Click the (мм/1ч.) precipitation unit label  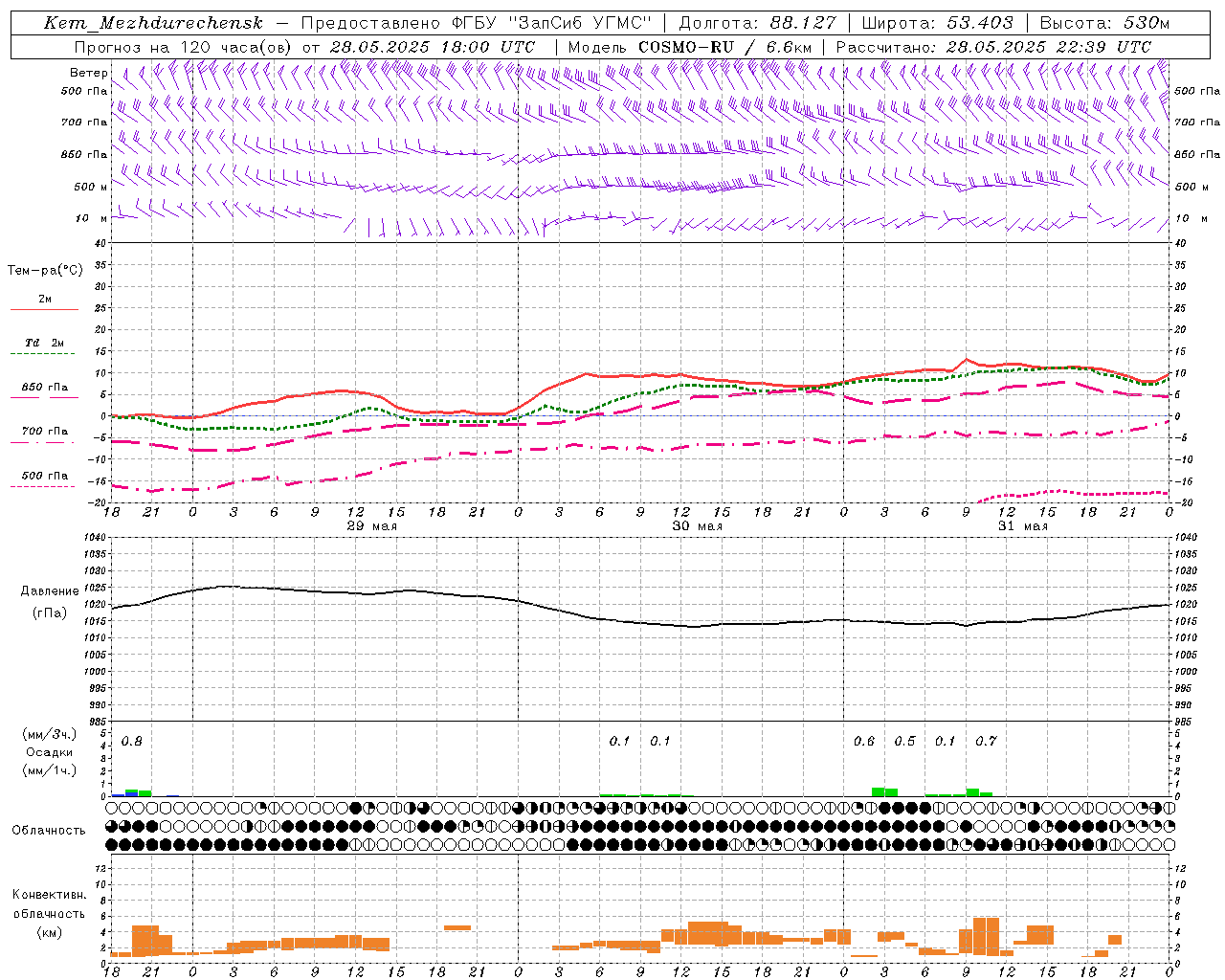click(x=50, y=770)
